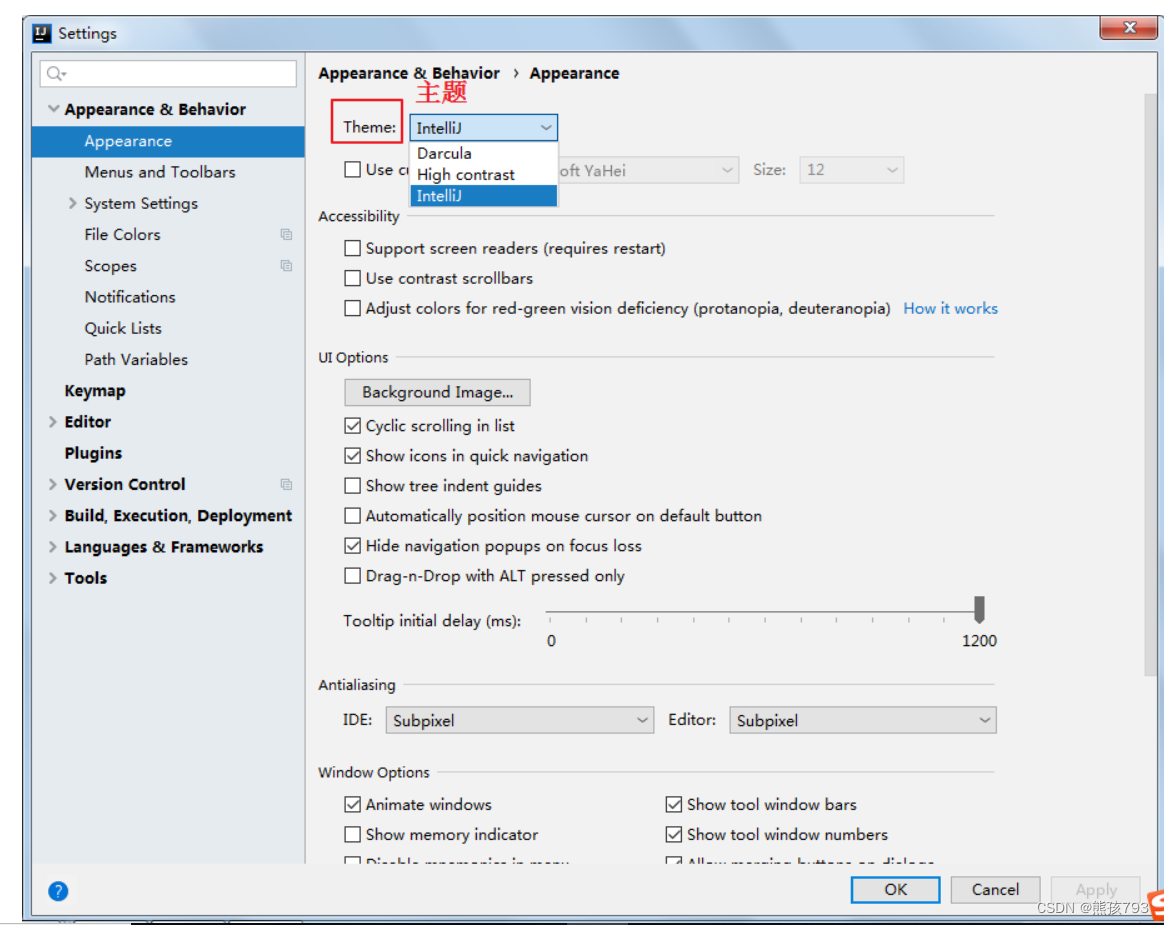Viewport: 1164px width, 925px height.
Task: Open Notifications settings page
Action: (130, 297)
